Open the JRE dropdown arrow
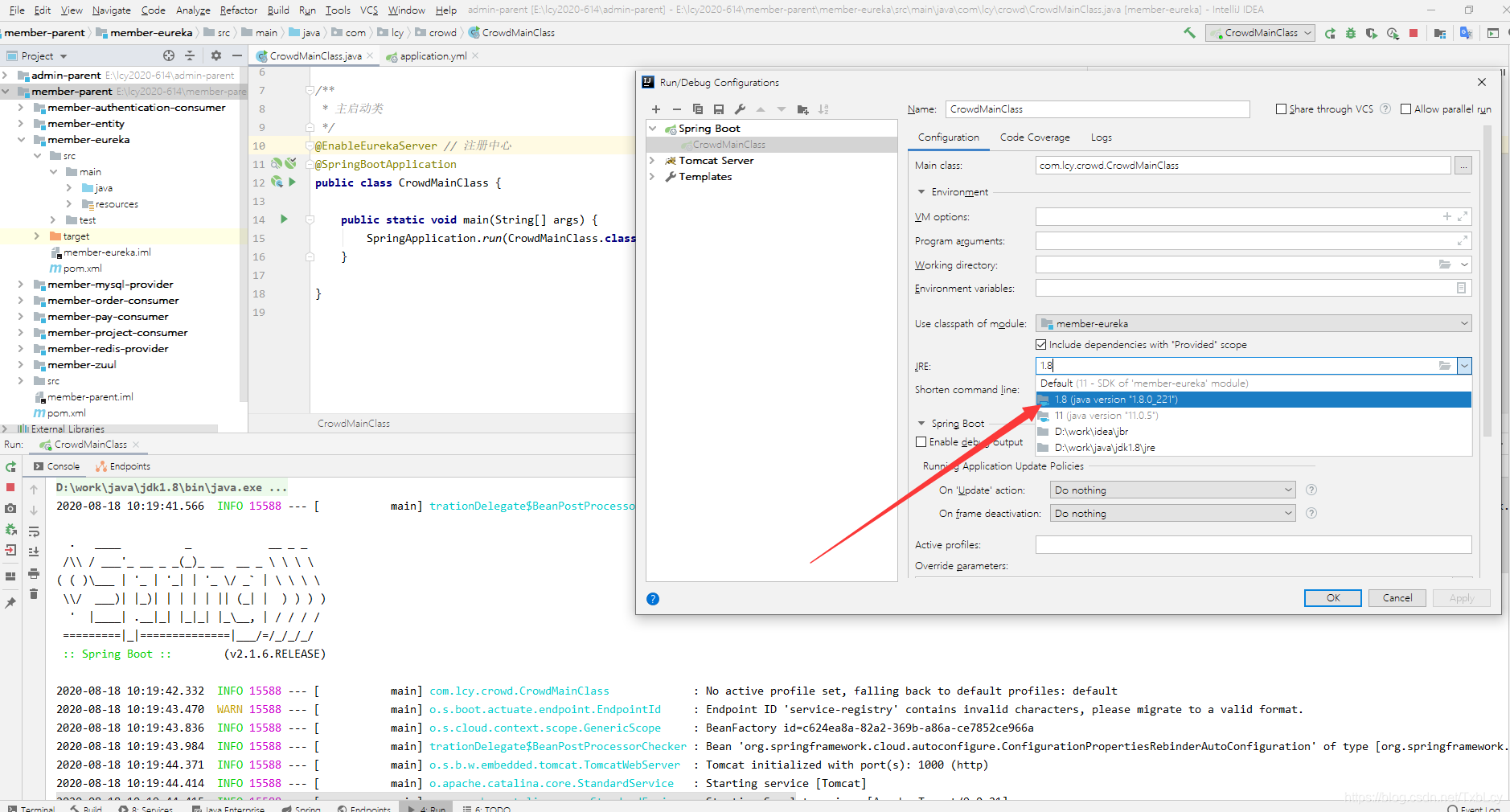The image size is (1510, 812). click(1464, 366)
